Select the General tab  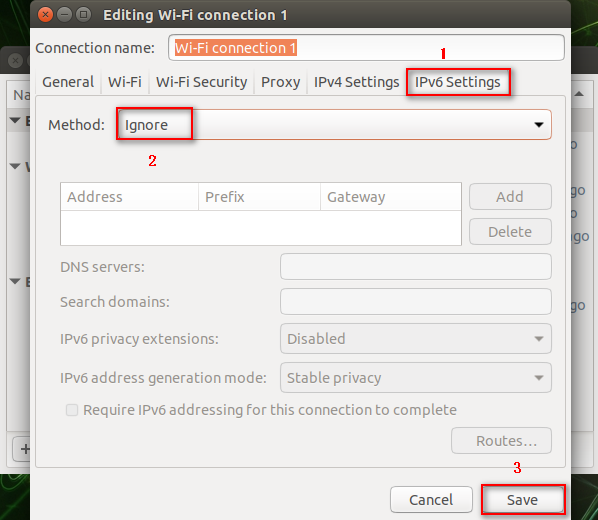[68, 82]
